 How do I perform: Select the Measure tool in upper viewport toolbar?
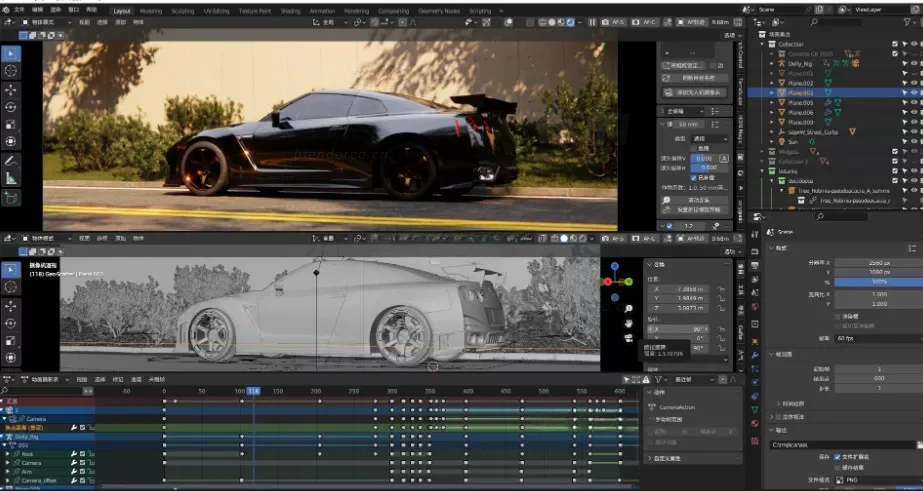11,178
